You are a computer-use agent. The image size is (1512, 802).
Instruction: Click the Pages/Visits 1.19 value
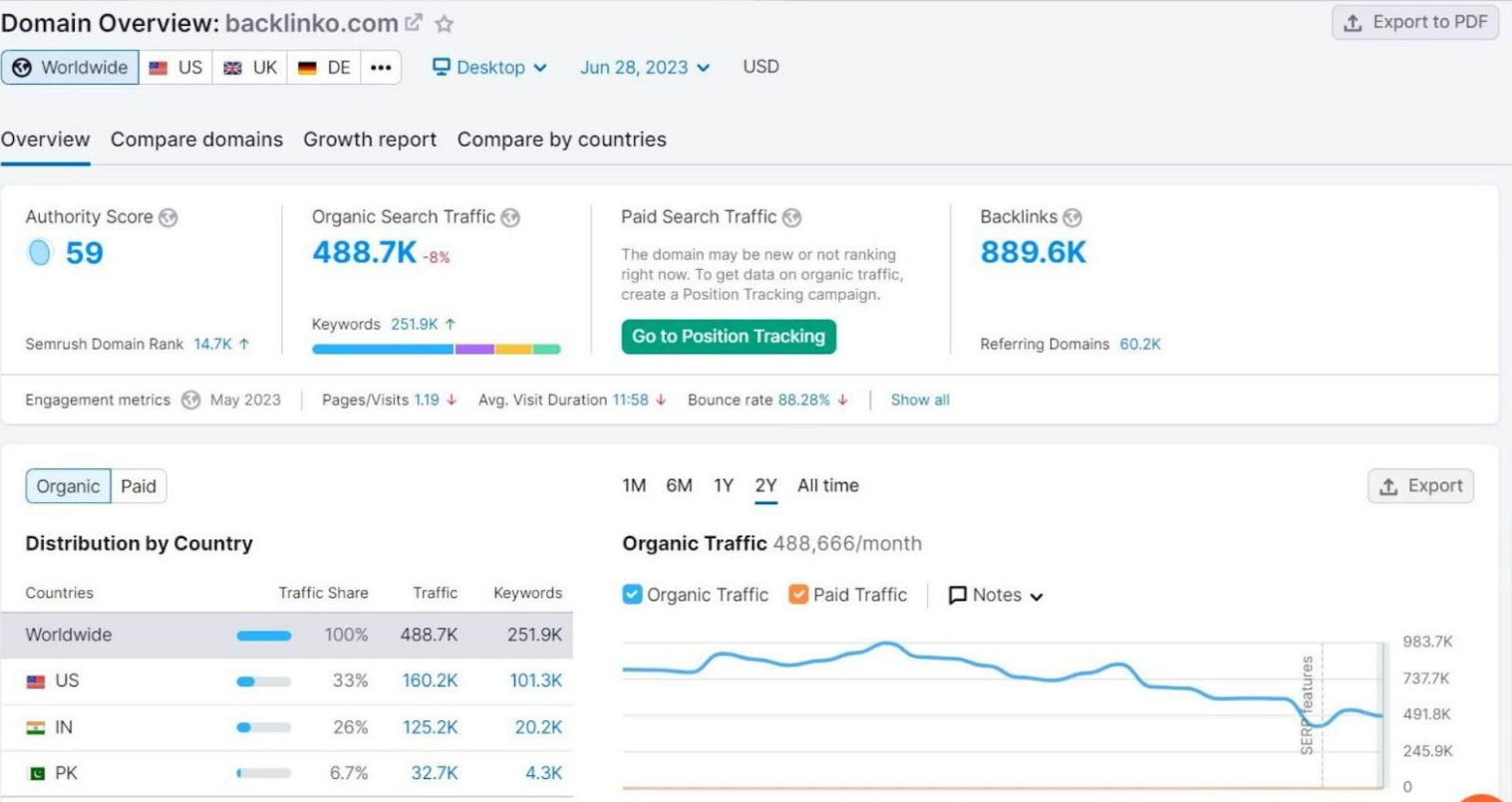point(427,400)
